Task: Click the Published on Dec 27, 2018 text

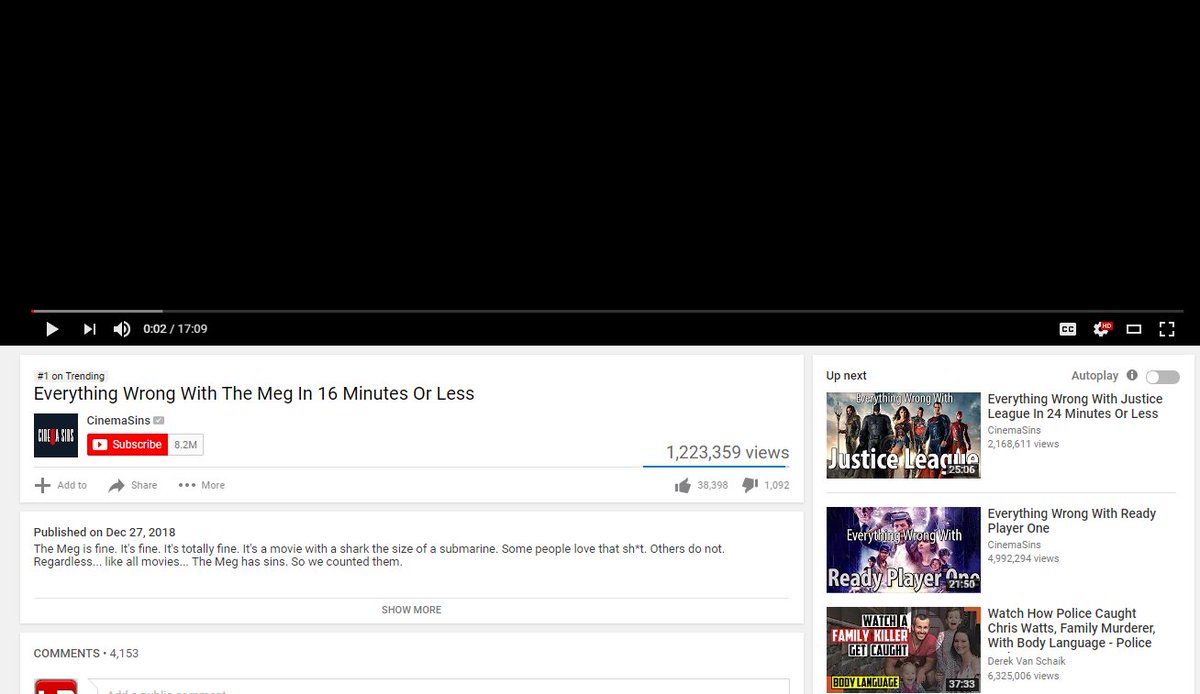Action: [104, 532]
